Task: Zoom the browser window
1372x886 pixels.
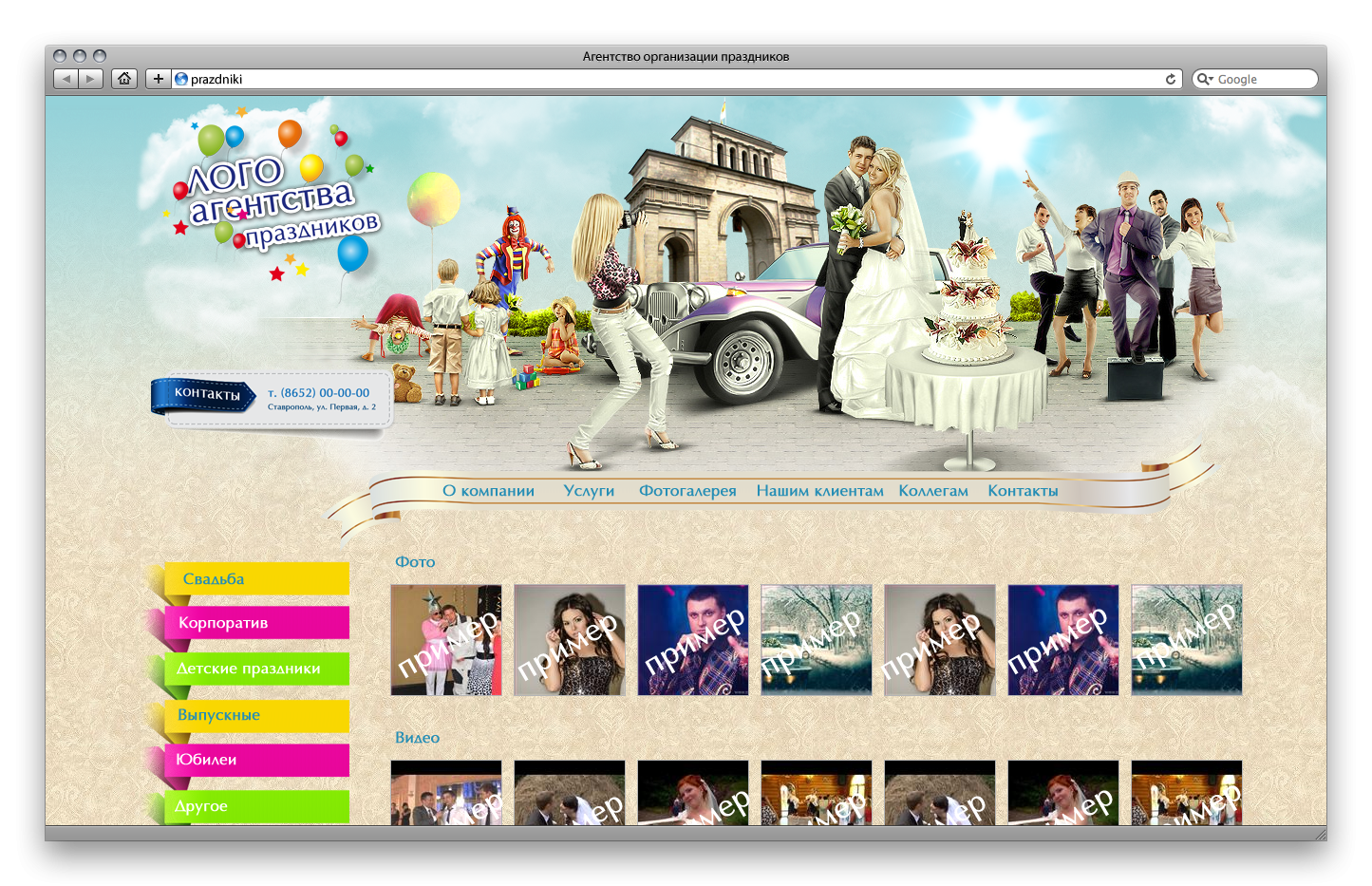Action: (x=100, y=56)
